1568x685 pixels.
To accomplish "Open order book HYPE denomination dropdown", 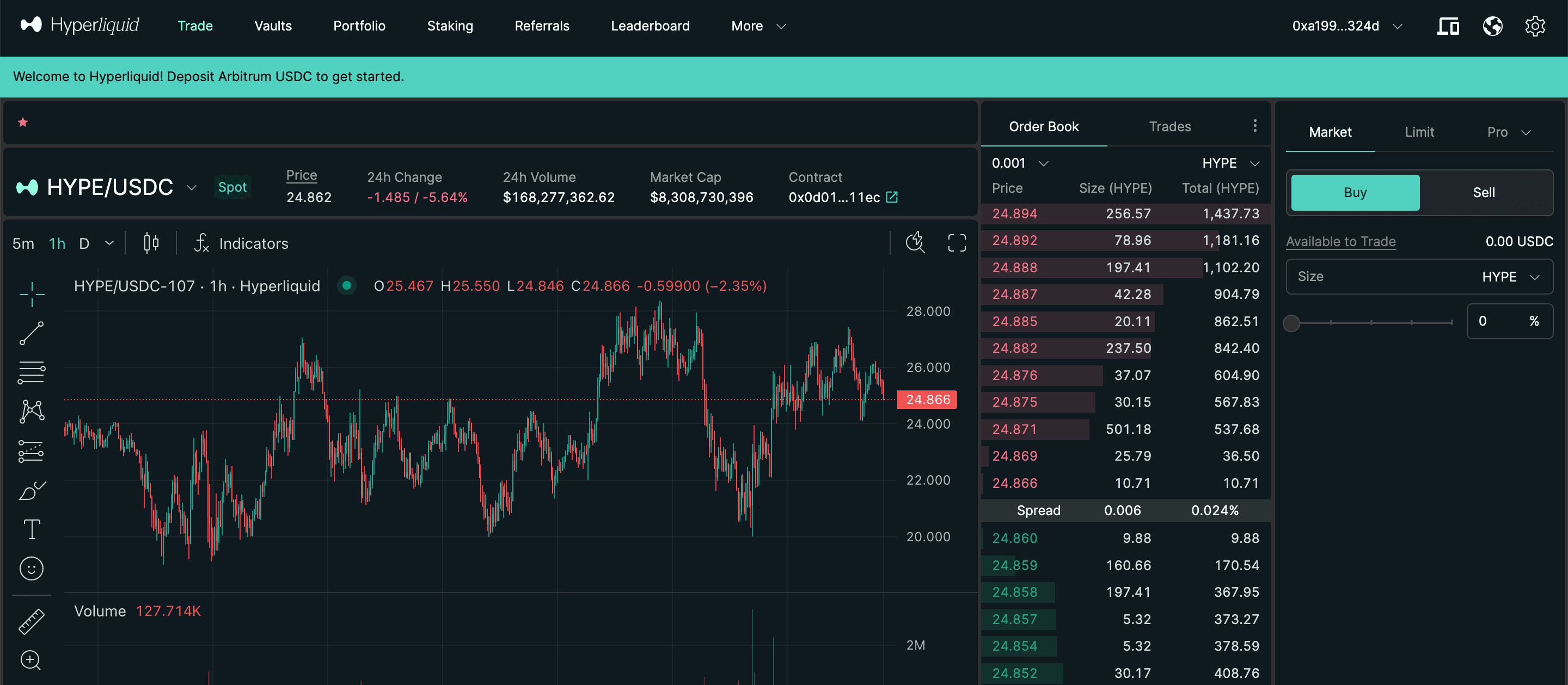I will tap(1230, 163).
